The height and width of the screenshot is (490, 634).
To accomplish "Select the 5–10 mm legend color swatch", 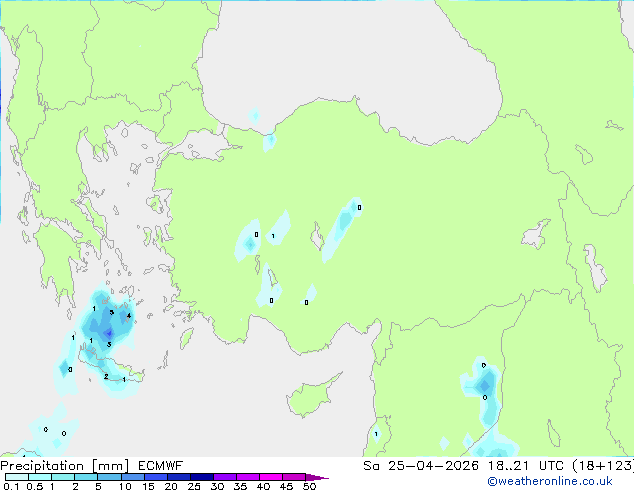I will (x=109, y=477).
